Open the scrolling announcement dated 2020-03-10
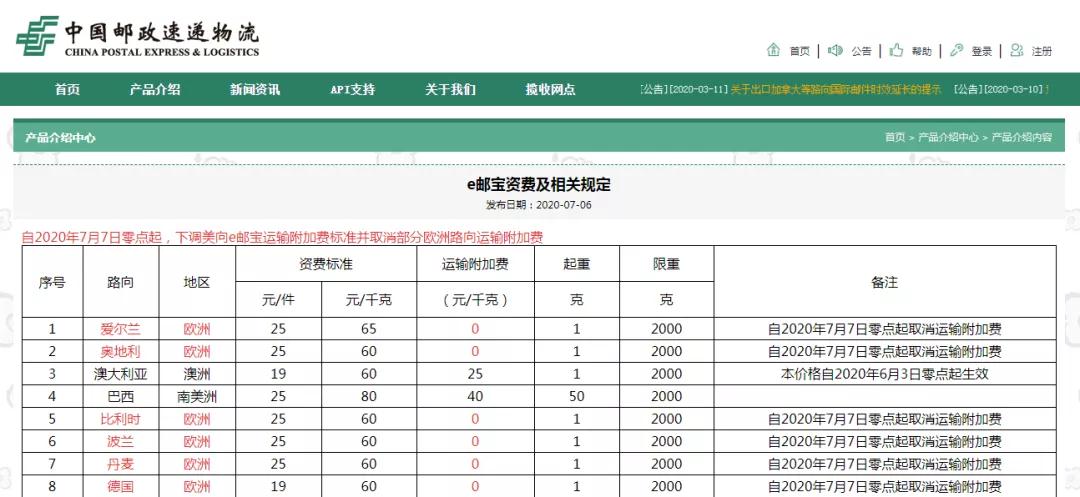The width and height of the screenshot is (1080, 497). (x=1001, y=89)
